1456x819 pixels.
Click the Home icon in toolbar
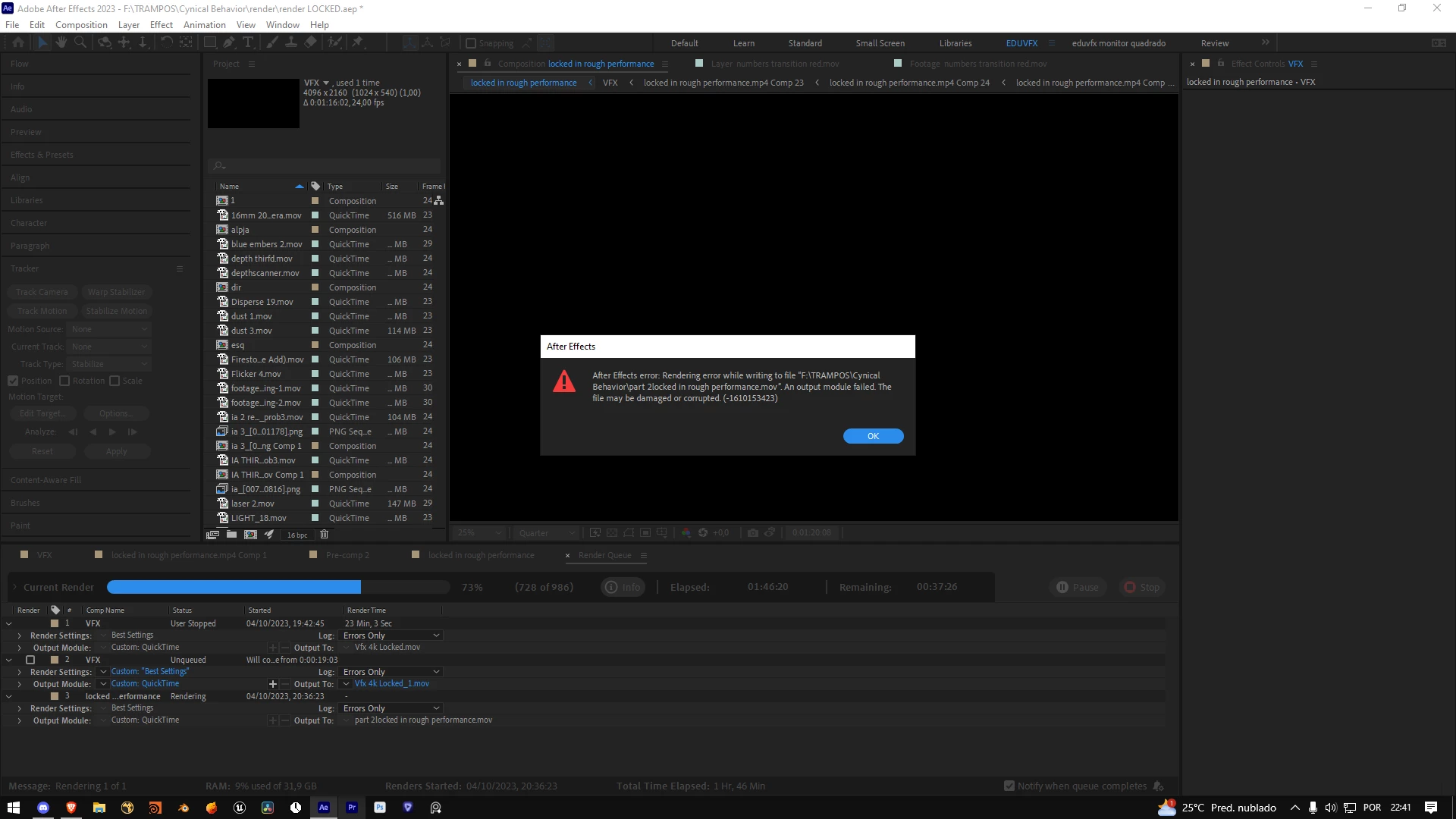click(x=18, y=42)
